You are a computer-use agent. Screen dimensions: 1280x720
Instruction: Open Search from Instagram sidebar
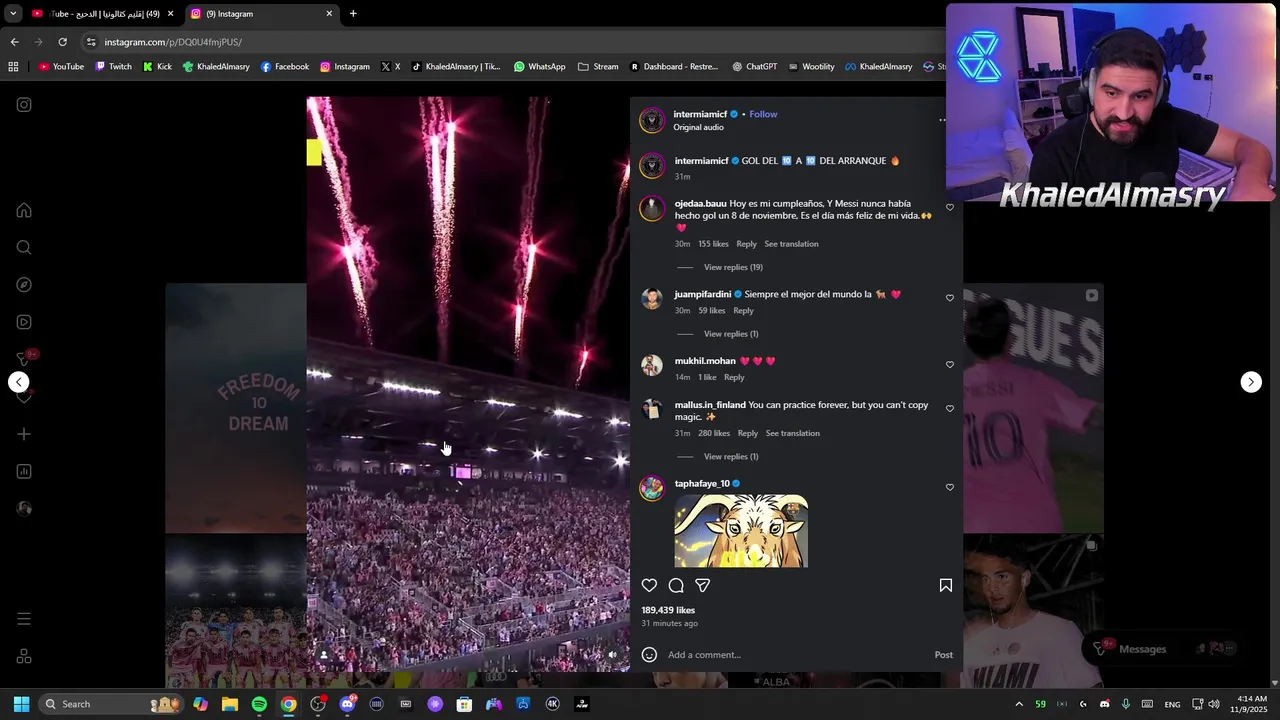[x=24, y=248]
